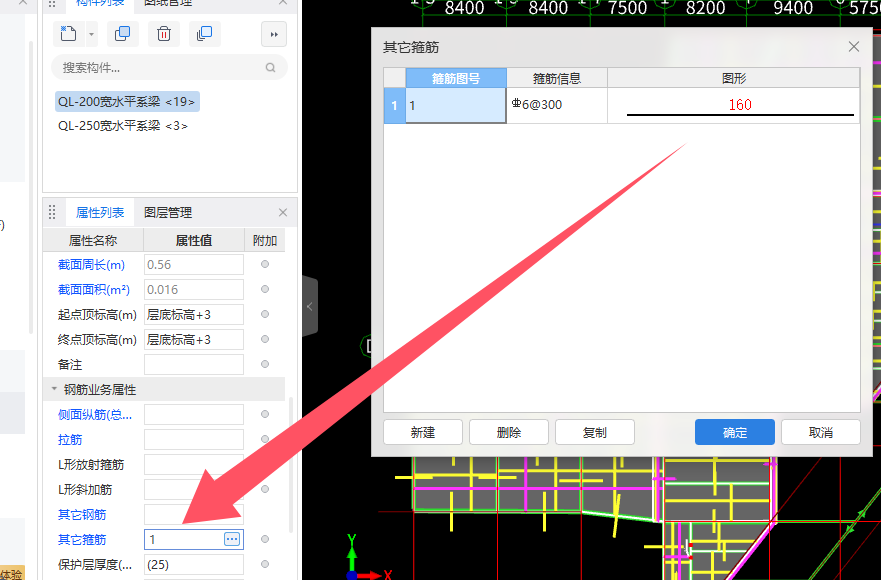Click the 拉筋 value field
This screenshot has height=580, width=881.
tap(194, 439)
